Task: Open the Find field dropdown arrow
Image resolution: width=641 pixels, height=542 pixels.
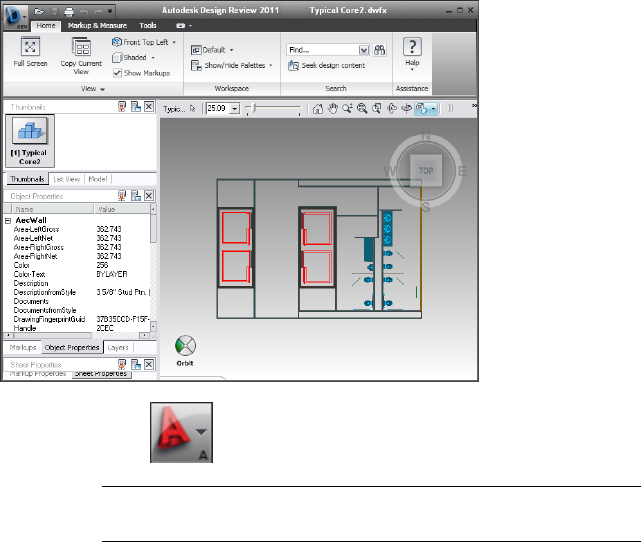Action: pyautogui.click(x=364, y=50)
